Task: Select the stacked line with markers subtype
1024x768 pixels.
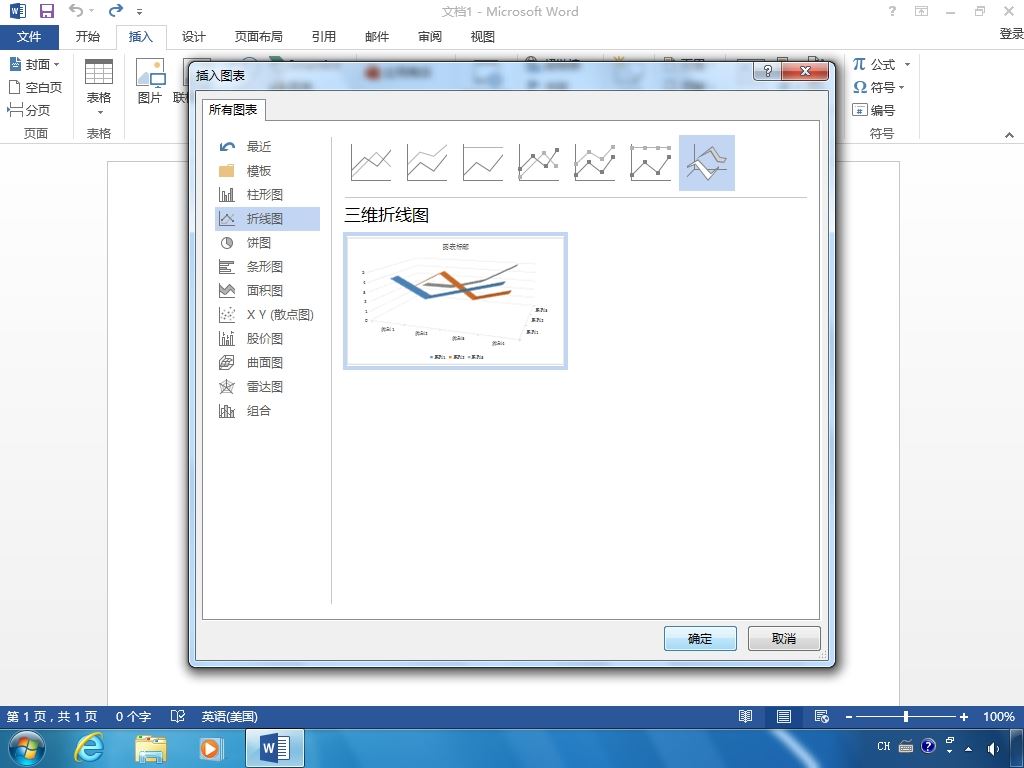Action: pyautogui.click(x=595, y=163)
